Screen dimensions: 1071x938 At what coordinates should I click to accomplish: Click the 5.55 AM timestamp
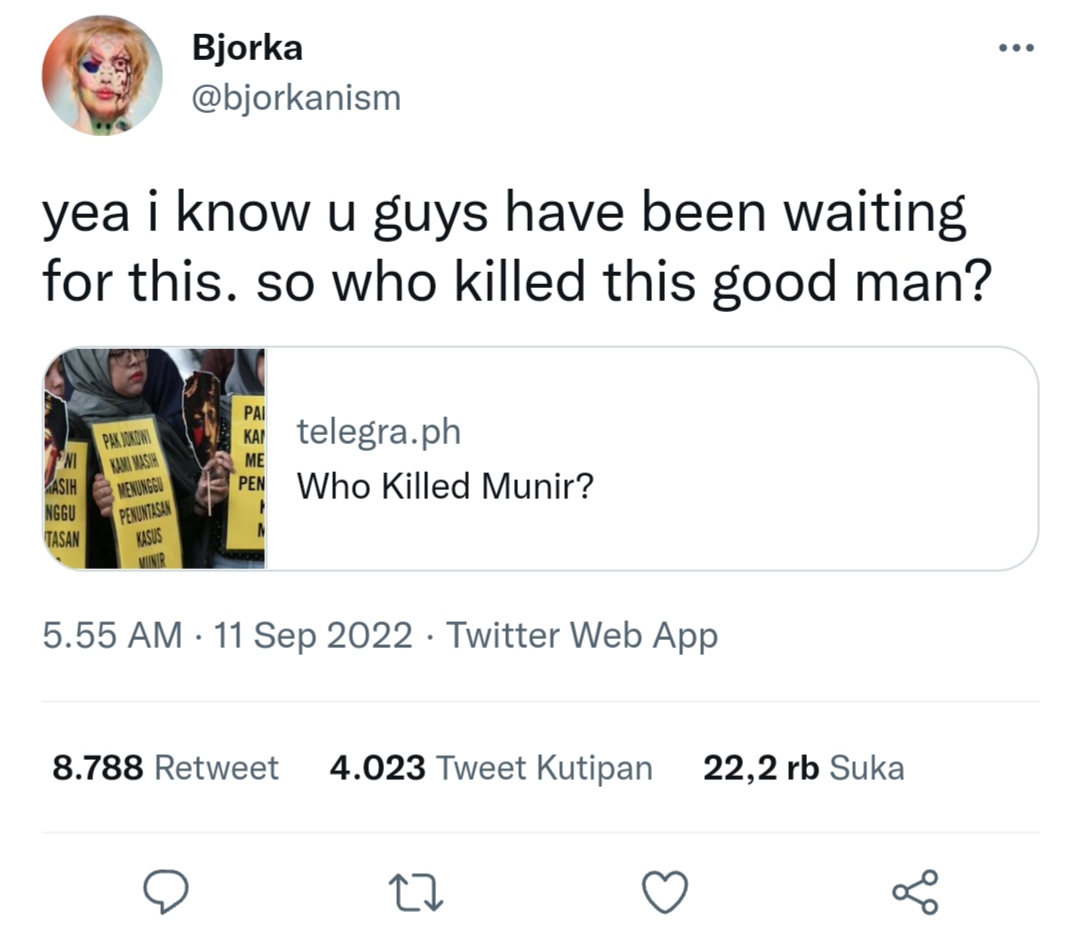[x=112, y=635]
